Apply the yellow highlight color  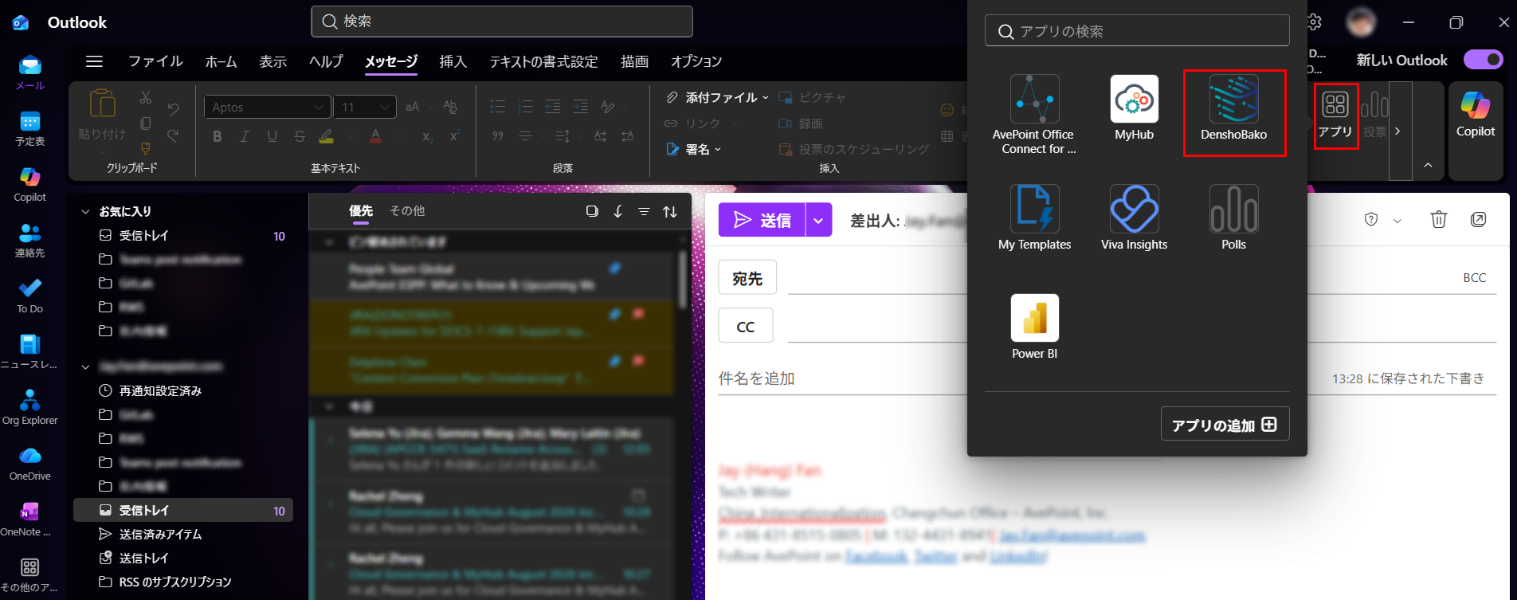pyautogui.click(x=325, y=136)
